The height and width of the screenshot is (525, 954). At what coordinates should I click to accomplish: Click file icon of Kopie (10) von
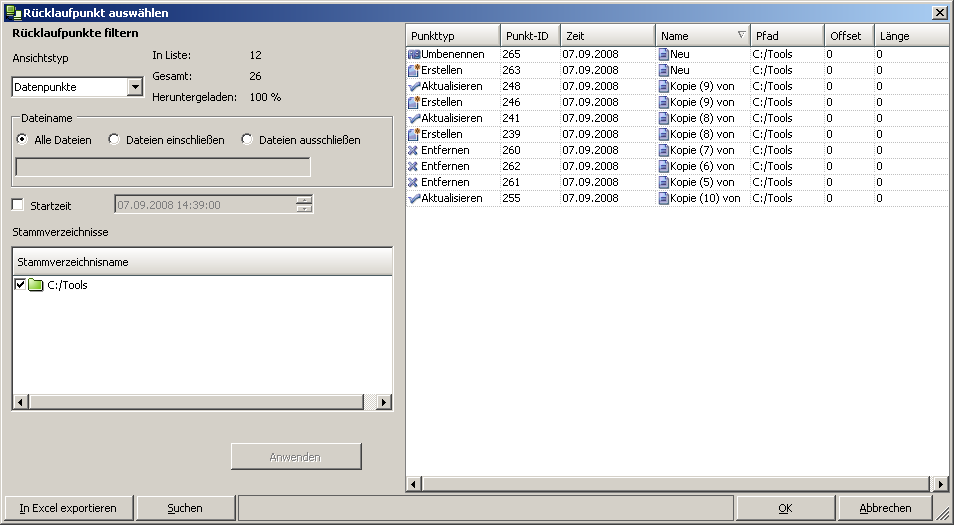coord(664,198)
